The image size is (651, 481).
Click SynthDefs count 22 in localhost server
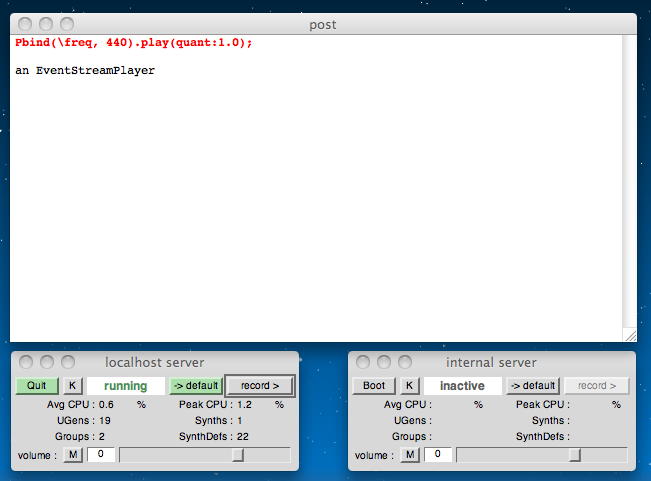243,437
